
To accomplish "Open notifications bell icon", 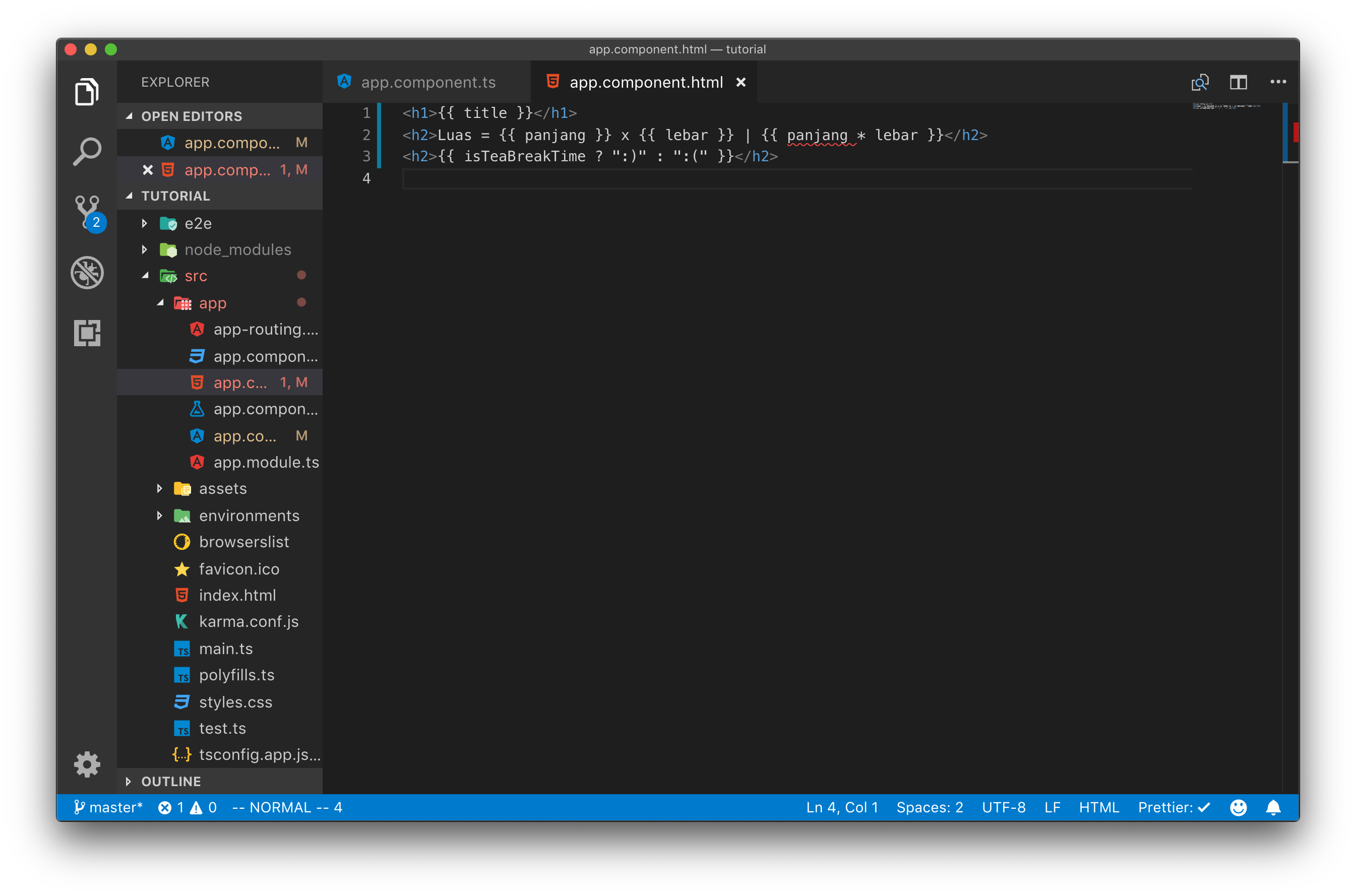I will click(1273, 807).
